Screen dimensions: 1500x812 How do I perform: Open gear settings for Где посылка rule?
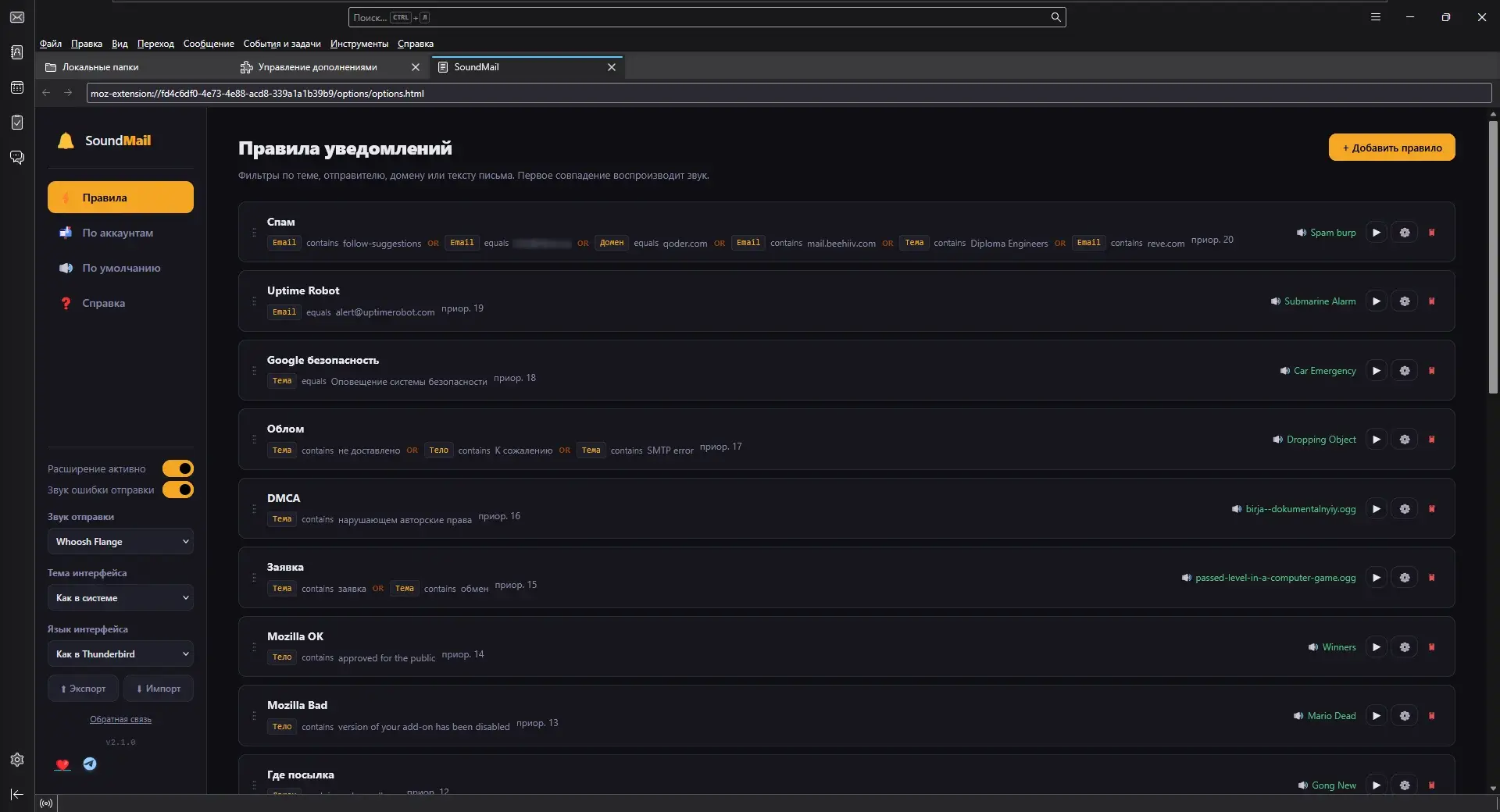(x=1404, y=785)
